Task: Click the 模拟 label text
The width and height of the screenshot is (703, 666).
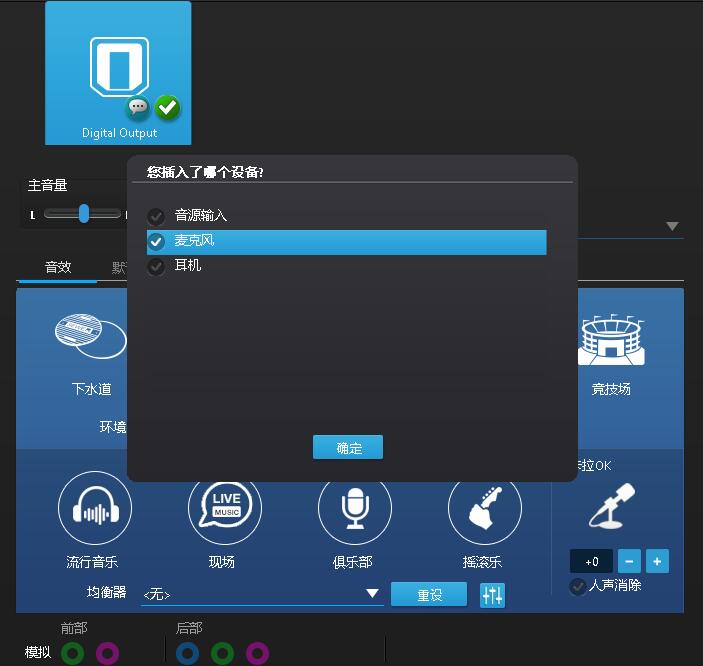Action: point(38,652)
